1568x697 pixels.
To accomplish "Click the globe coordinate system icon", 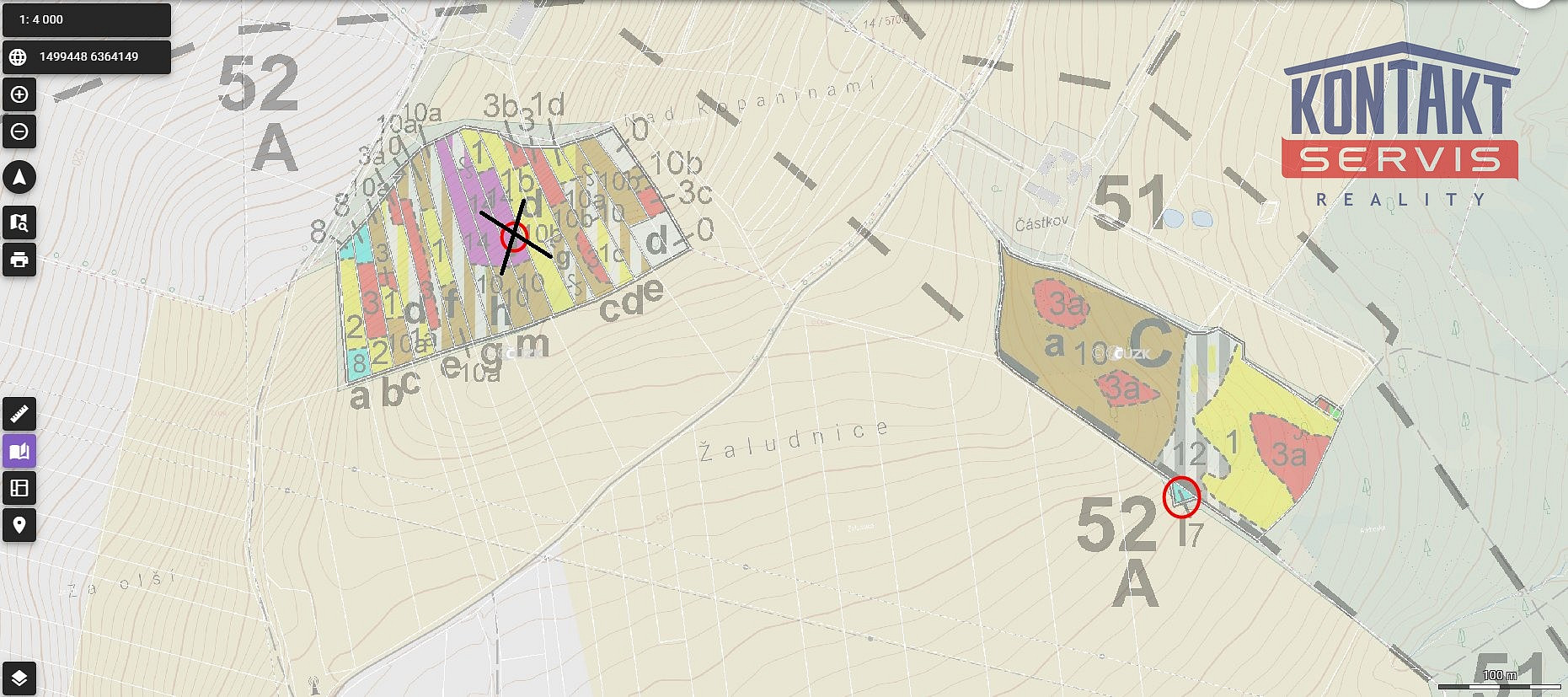I will [x=18, y=57].
